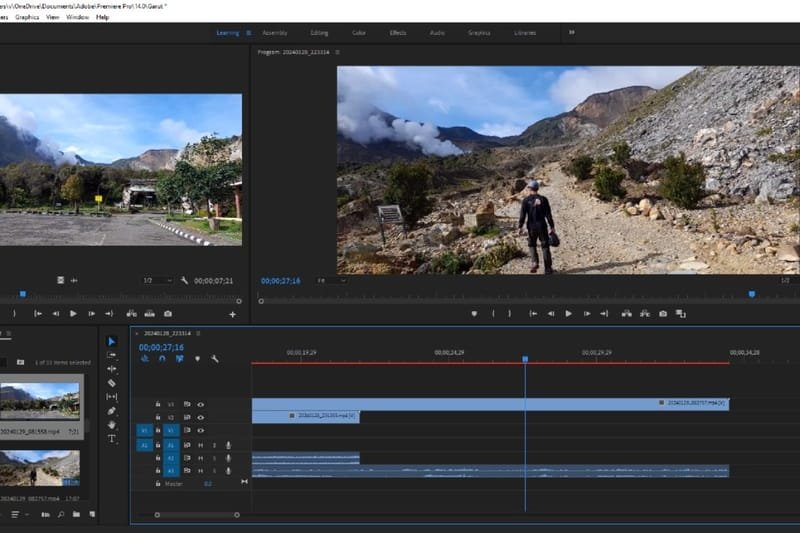Open timeline display settings wrench
The width and height of the screenshot is (800, 533).
pos(215,359)
